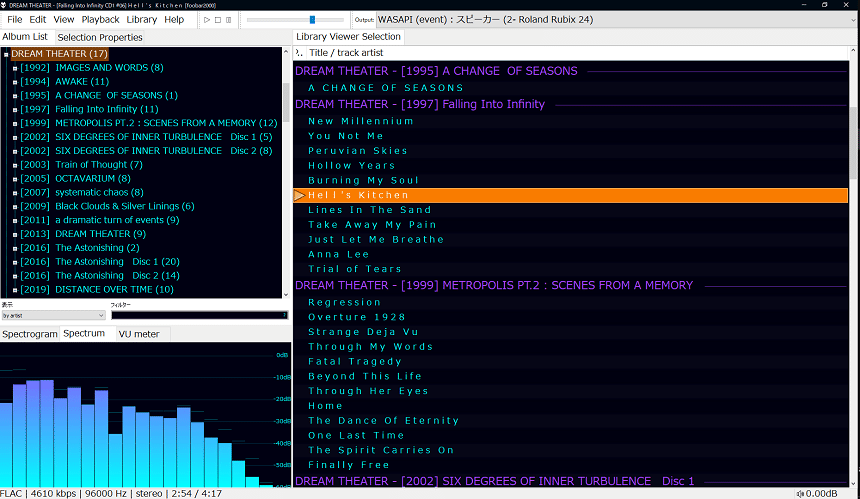Select the [2013] DREAM THEATER (9) album

point(83,234)
